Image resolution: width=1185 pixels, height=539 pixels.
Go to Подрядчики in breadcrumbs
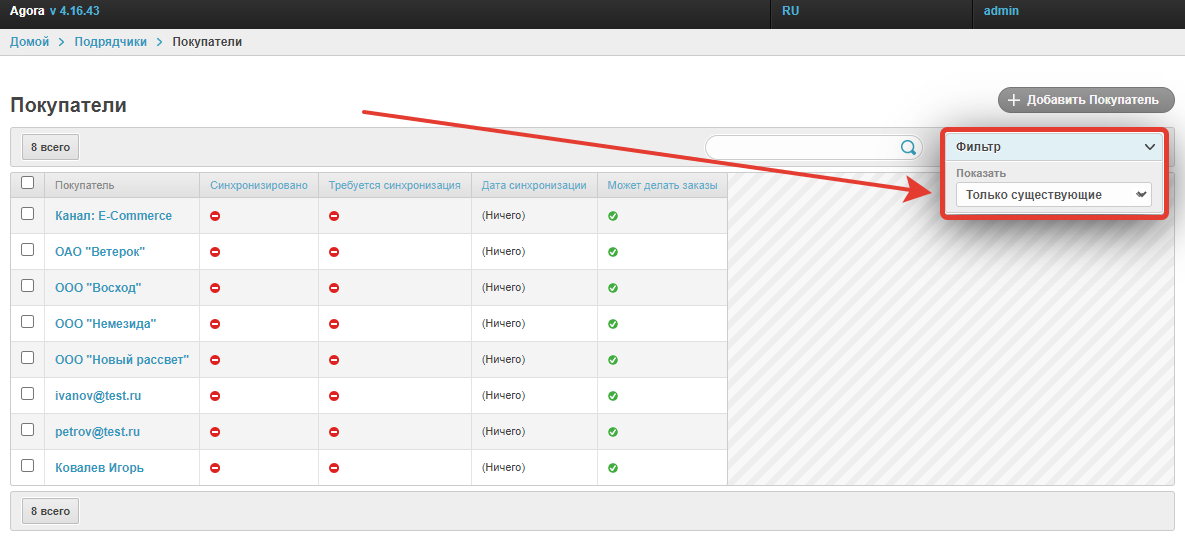pyautogui.click(x=110, y=42)
